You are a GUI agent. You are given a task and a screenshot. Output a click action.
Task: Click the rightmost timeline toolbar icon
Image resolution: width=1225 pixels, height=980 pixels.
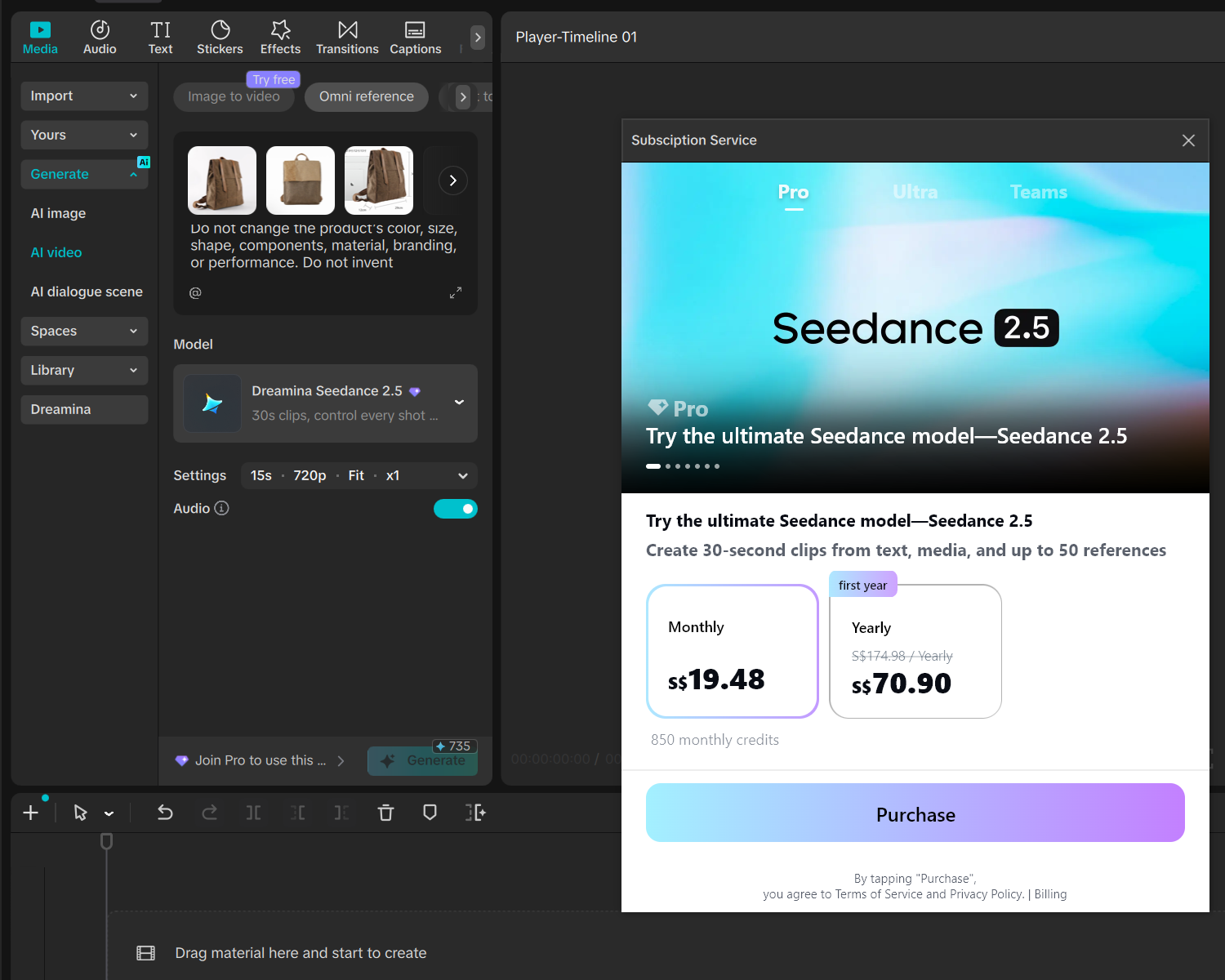(475, 813)
